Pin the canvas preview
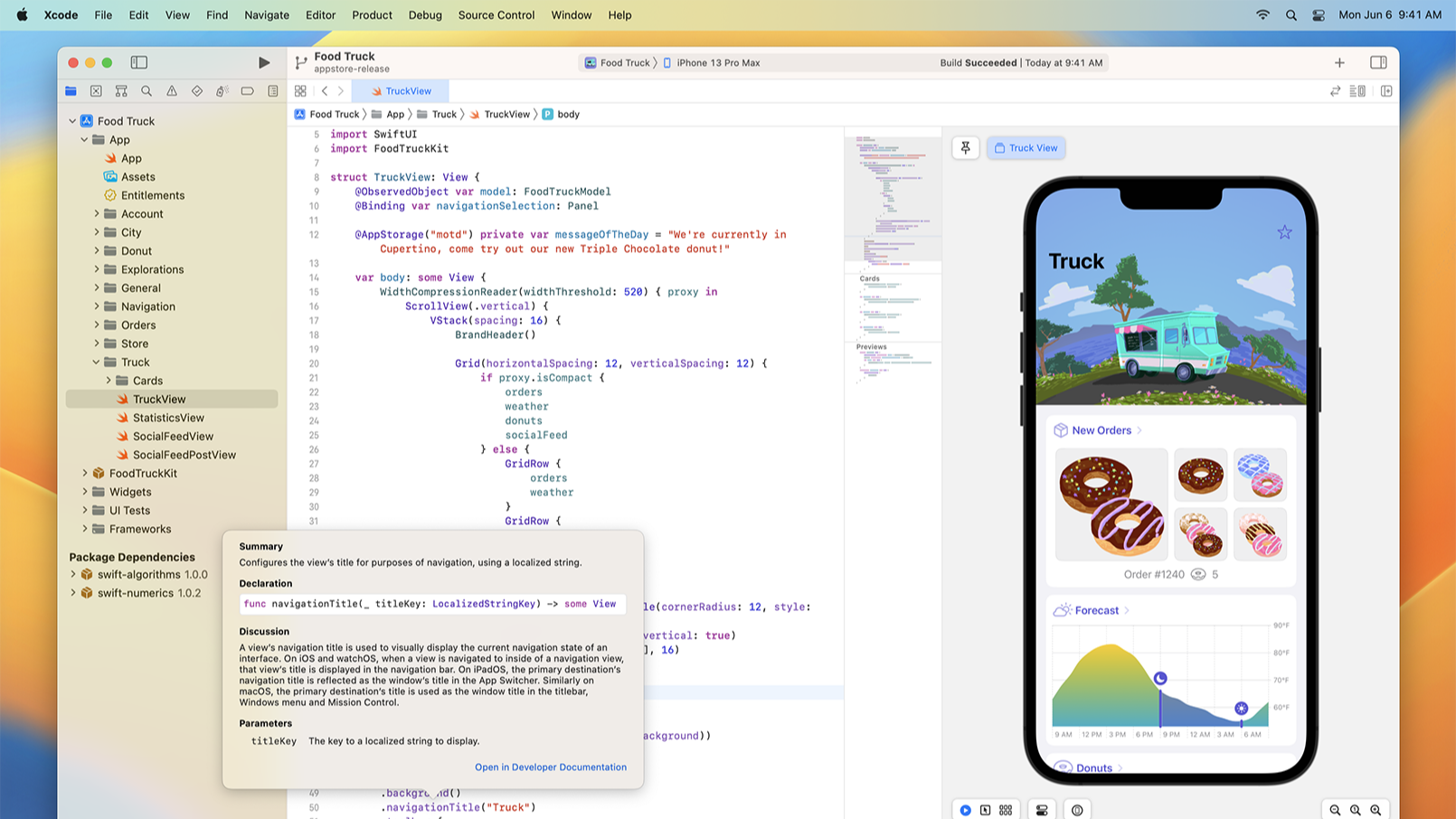The image size is (1456, 819). [966, 148]
